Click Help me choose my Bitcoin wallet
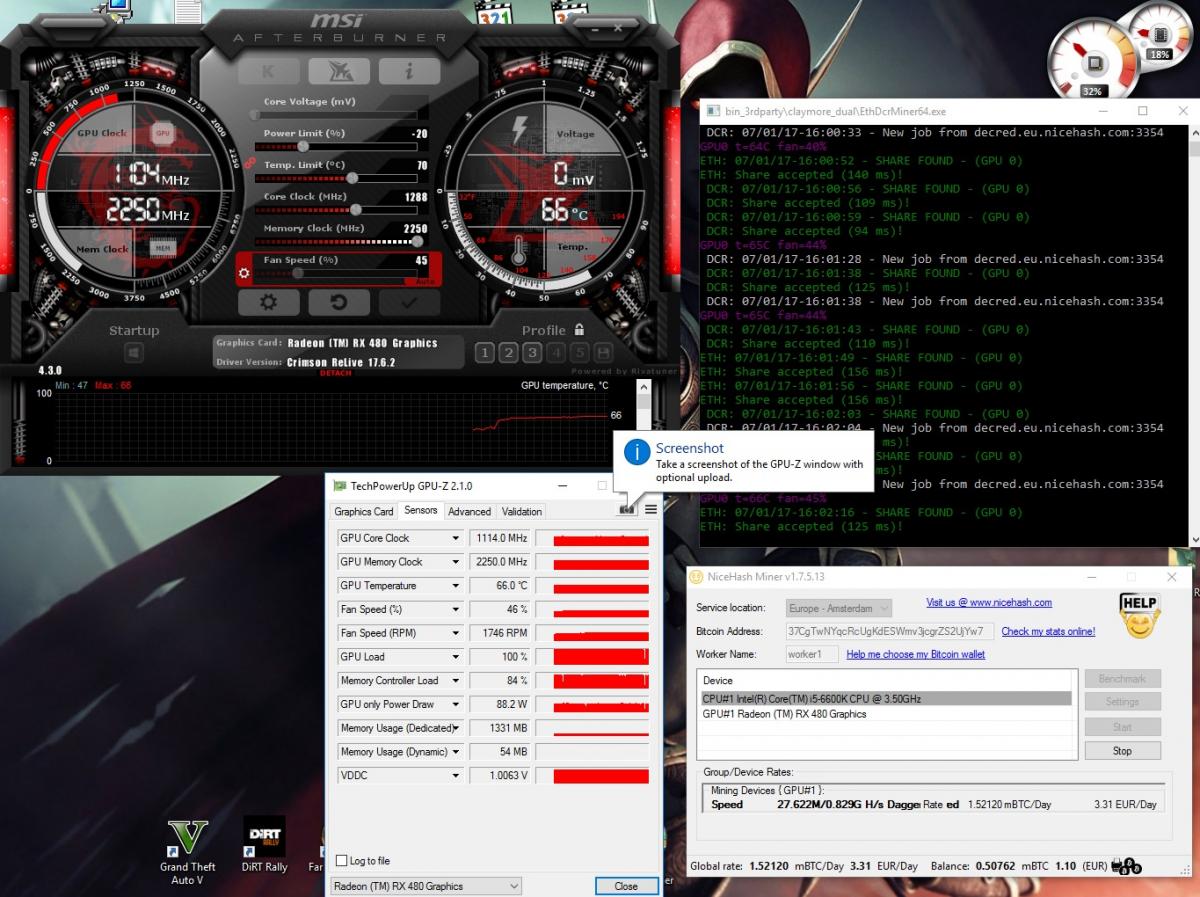 coord(916,655)
